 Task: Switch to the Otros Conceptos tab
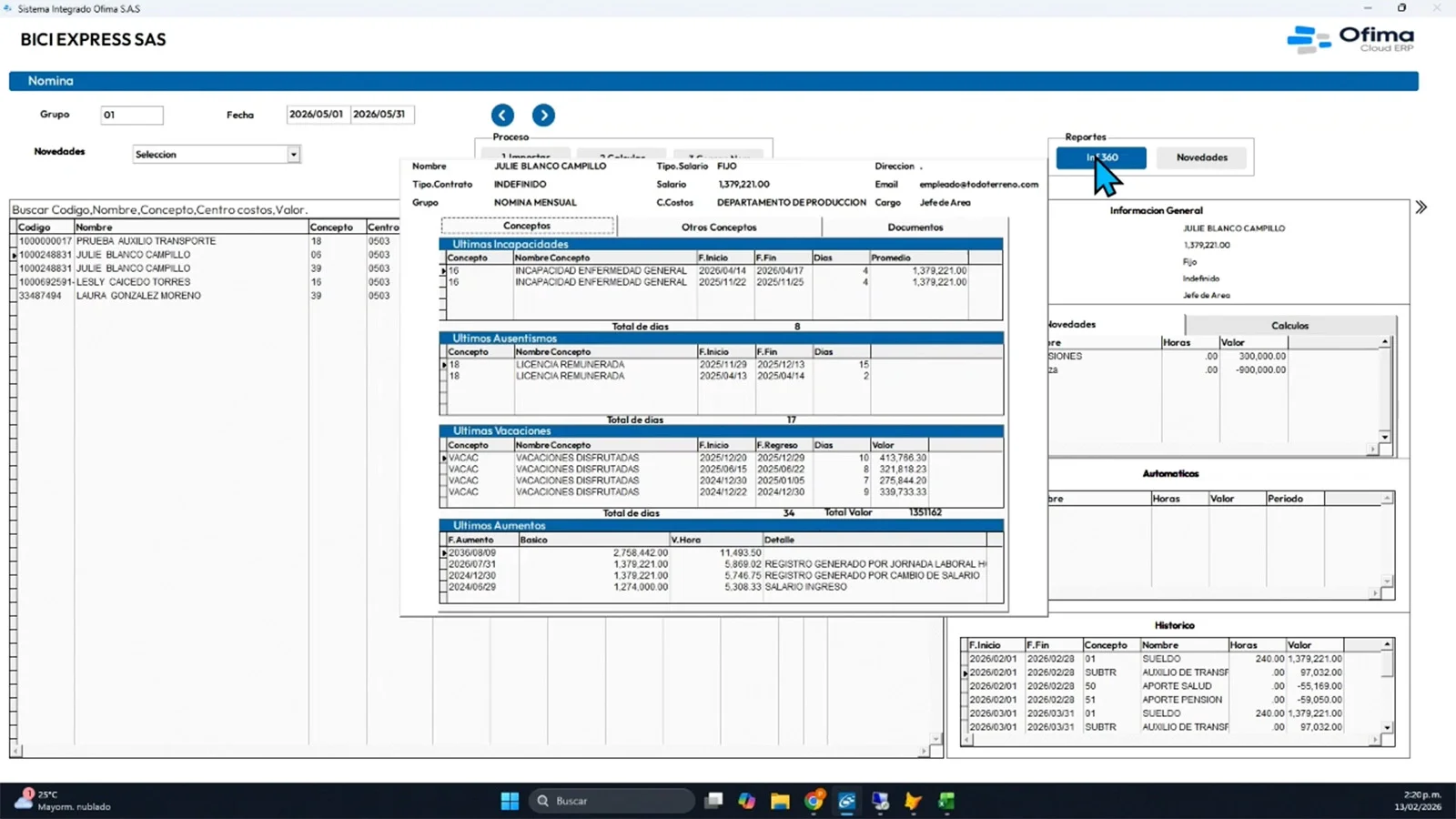click(719, 227)
